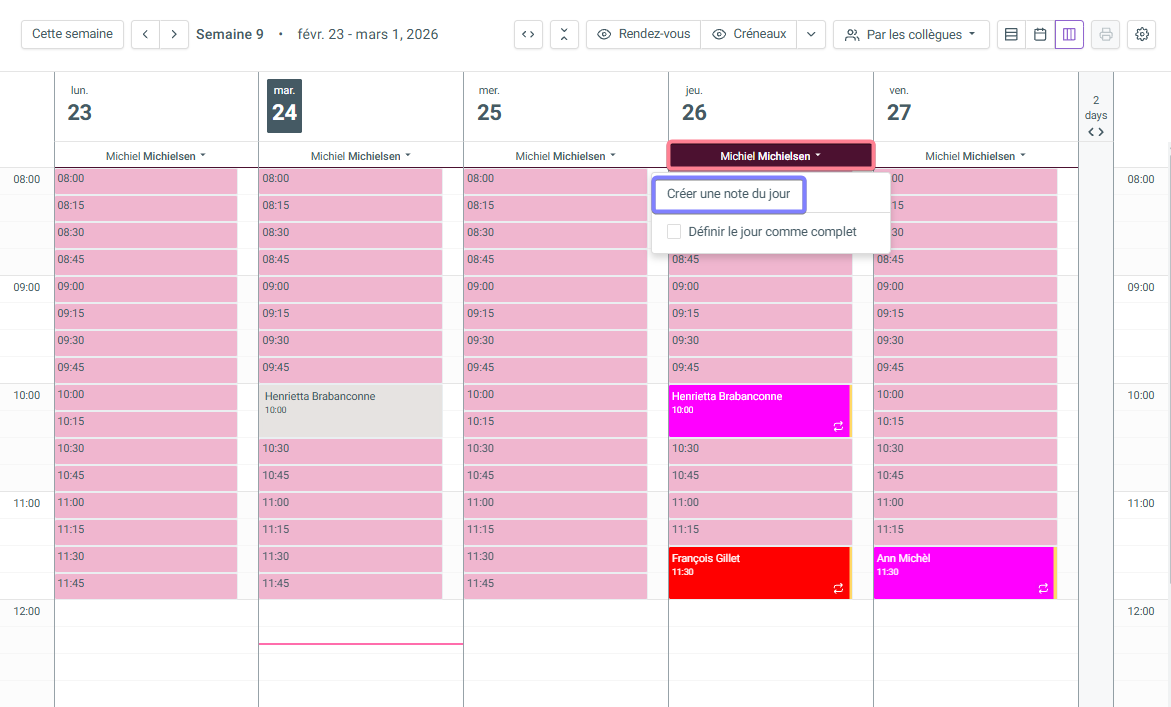Click the horizontal expand columns icon
The image size is (1171, 707).
tap(528, 34)
